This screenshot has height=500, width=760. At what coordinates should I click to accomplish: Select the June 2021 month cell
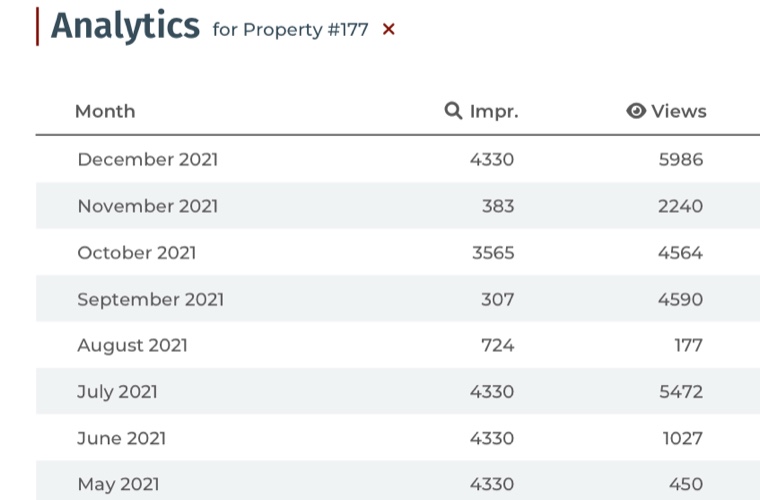pos(121,438)
